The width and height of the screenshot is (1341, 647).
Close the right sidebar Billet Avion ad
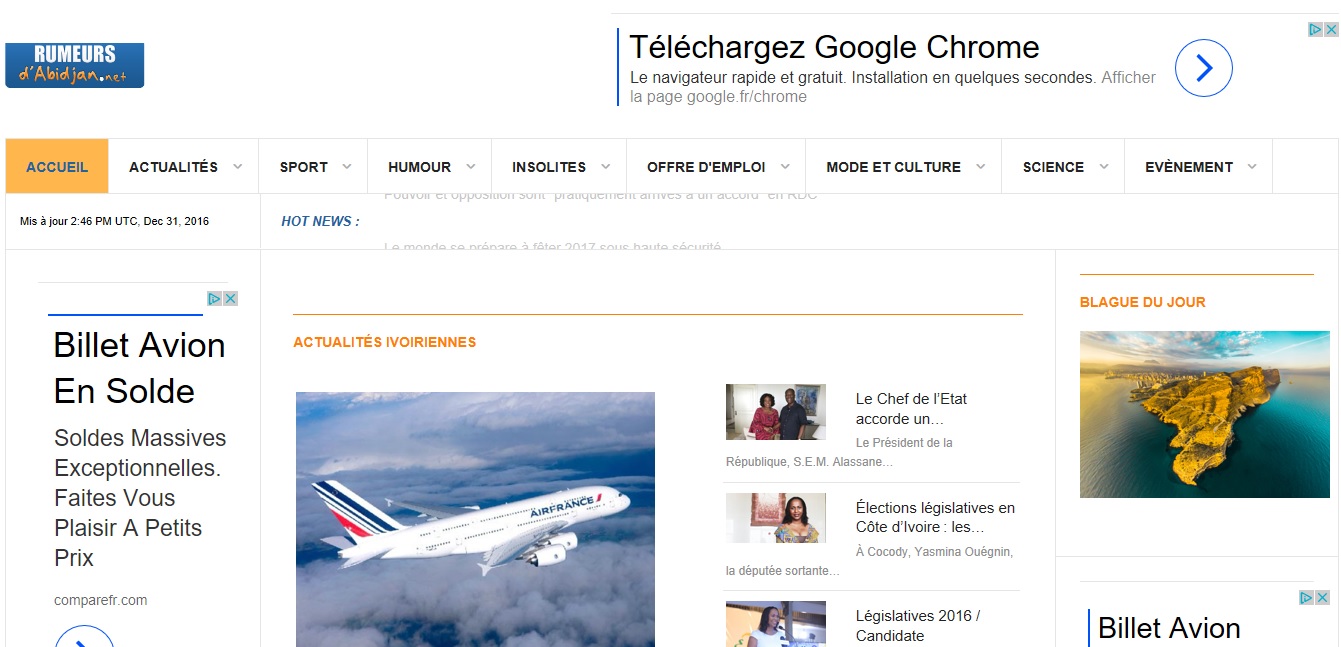pos(1323,597)
